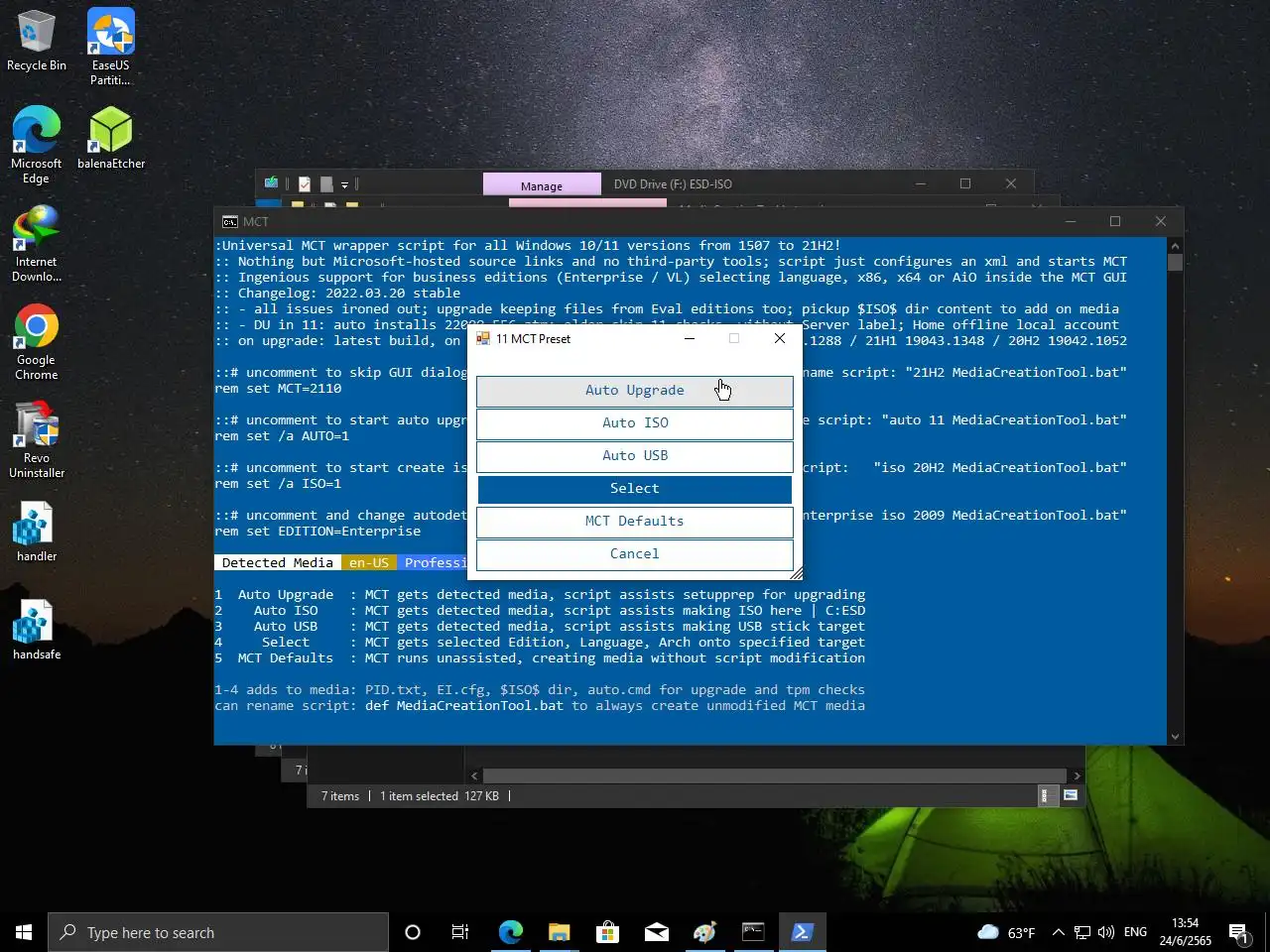Click the taskbar icon right of the Mail app
1270x952 pixels.
click(x=704, y=932)
